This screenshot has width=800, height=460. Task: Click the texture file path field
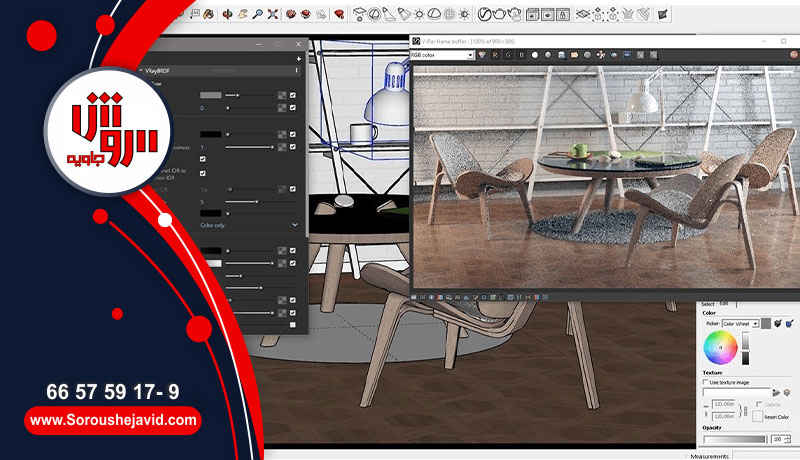pos(737,393)
